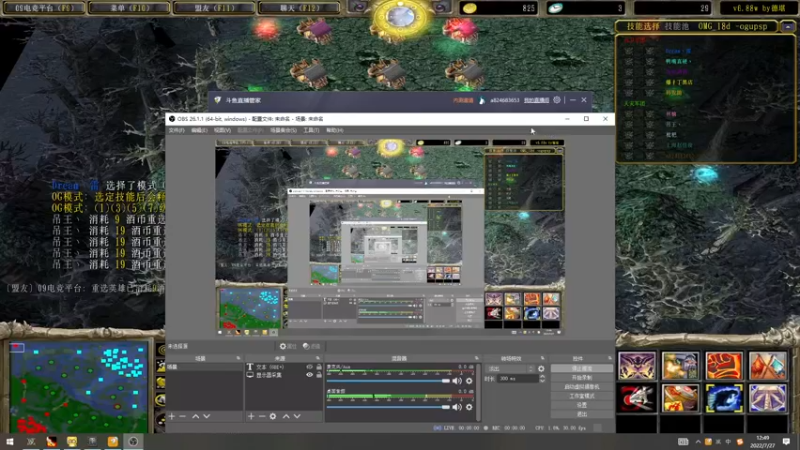This screenshot has height=450, width=800.
Task: Click the exit button in Controls
Action: (582, 414)
